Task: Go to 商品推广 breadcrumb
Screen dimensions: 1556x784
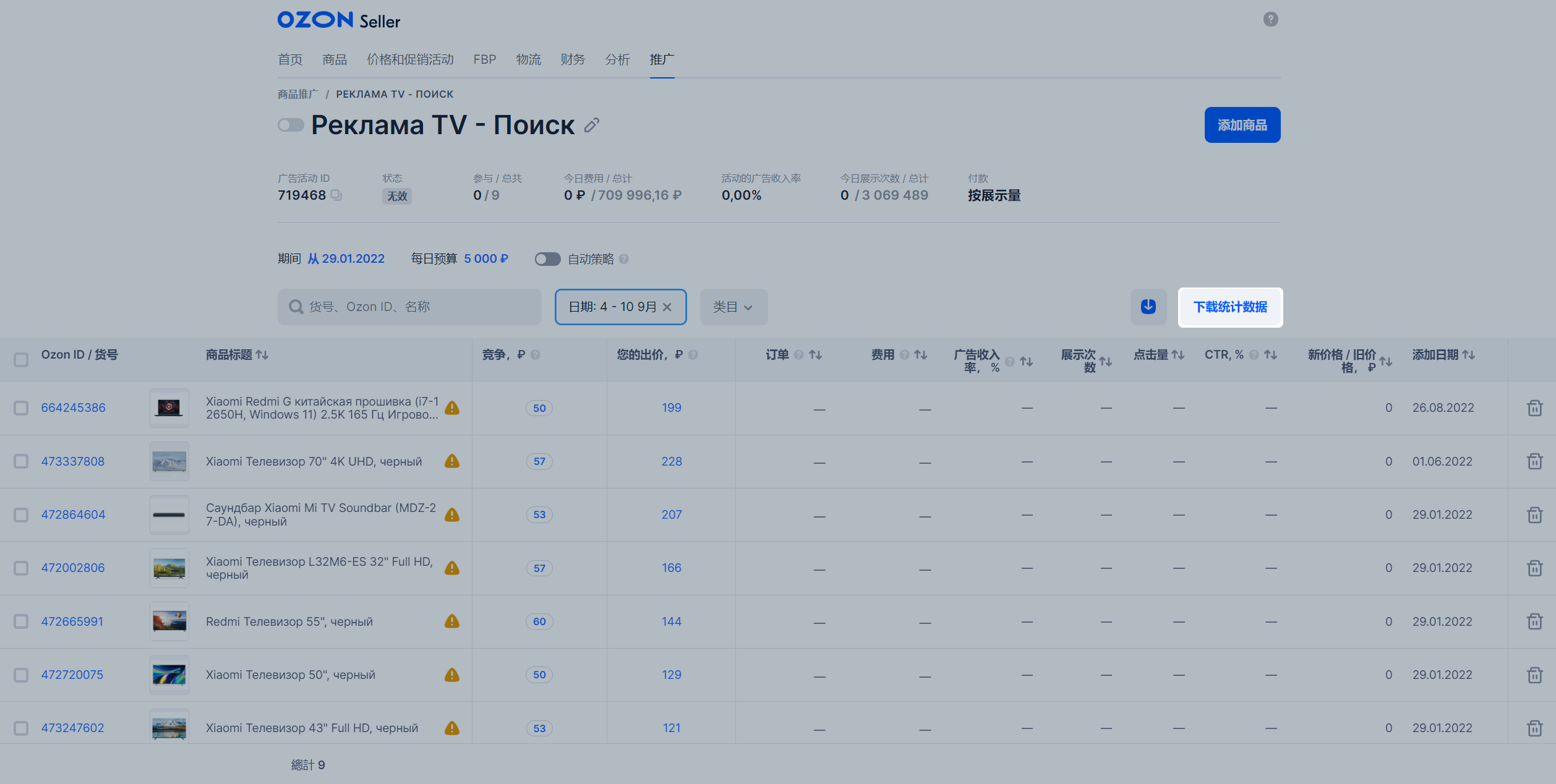Action: (x=298, y=94)
